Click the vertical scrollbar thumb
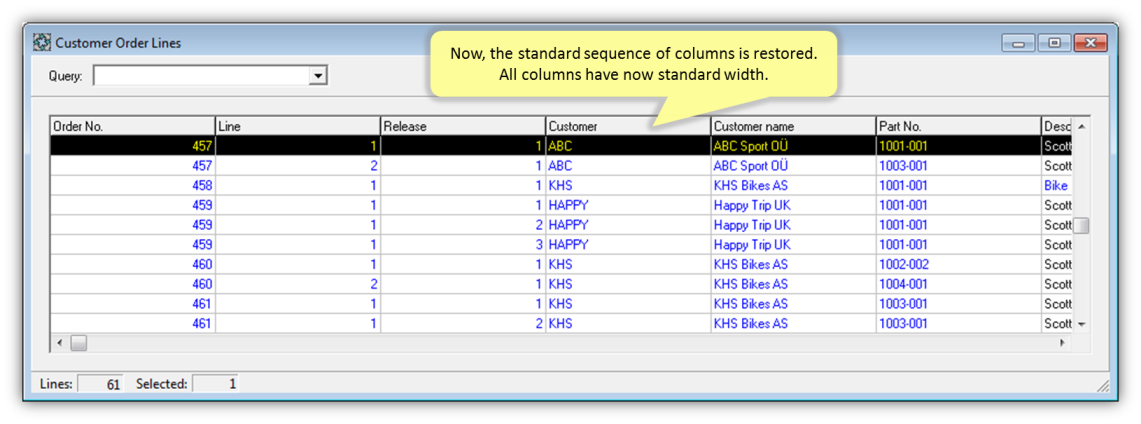This screenshot has width=1141, height=424. coord(1081,225)
